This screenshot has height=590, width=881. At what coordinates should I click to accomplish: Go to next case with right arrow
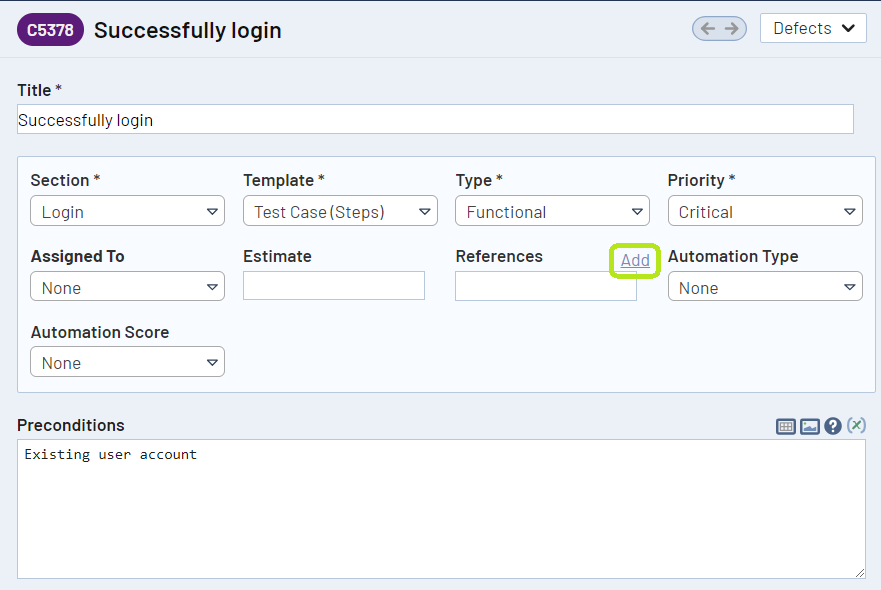[732, 29]
